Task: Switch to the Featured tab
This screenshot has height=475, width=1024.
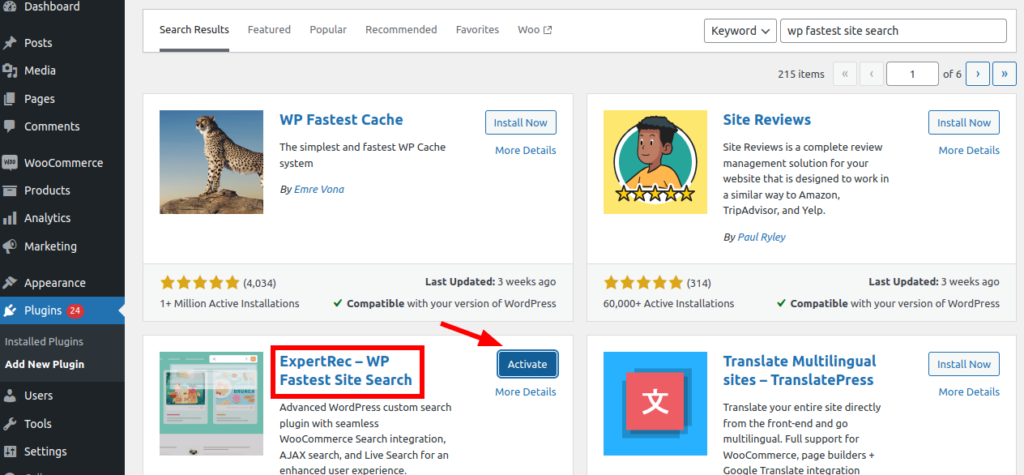Action: pos(269,30)
